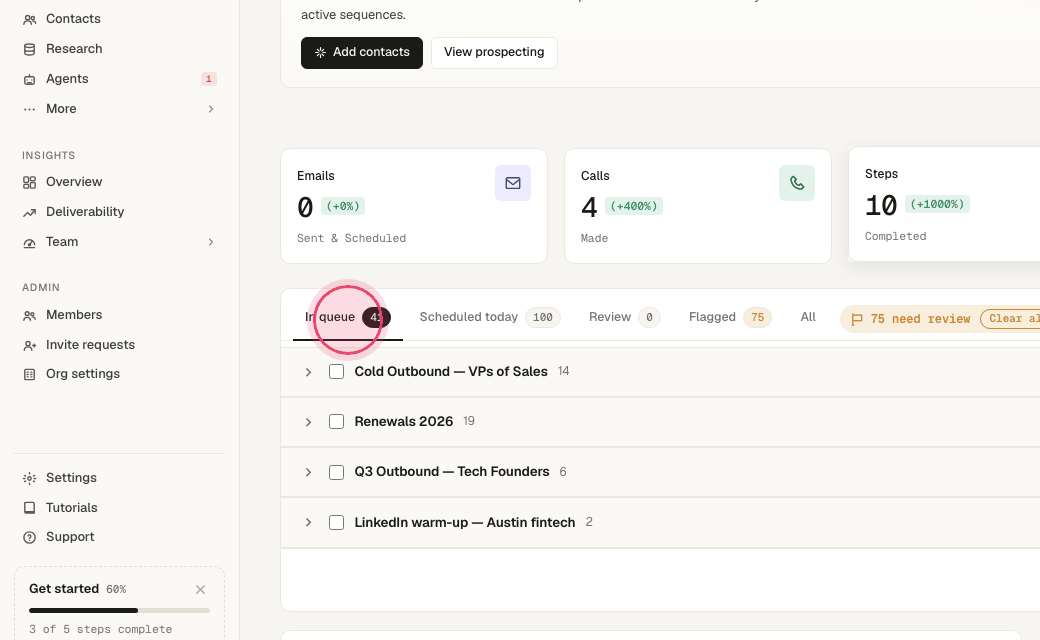
Task: Expand the Q3 Outbound — Tech Founders row
Action: click(308, 472)
